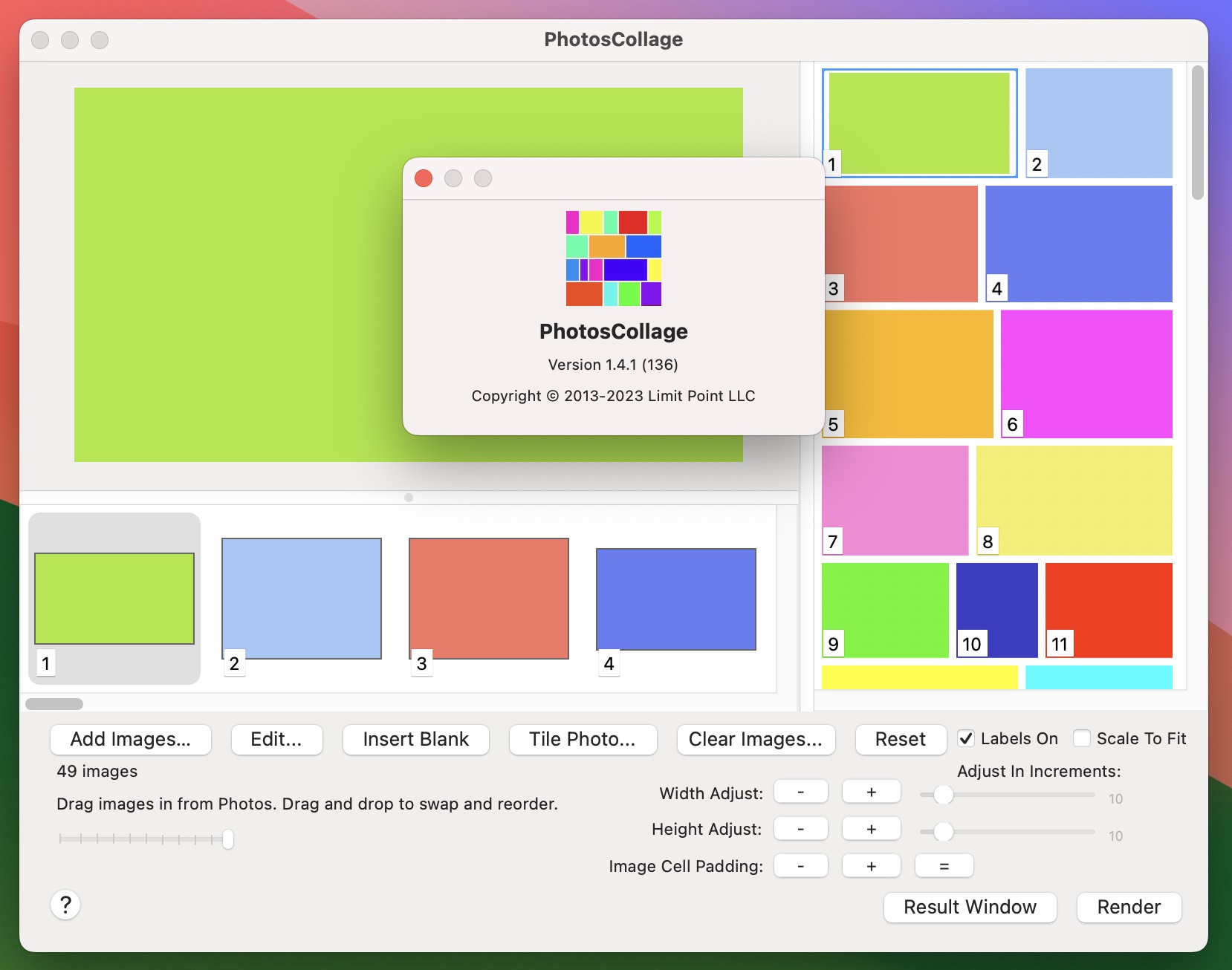Select light blue collage cell 2
Screen dimensions: 1232x970
[x=1099, y=123]
